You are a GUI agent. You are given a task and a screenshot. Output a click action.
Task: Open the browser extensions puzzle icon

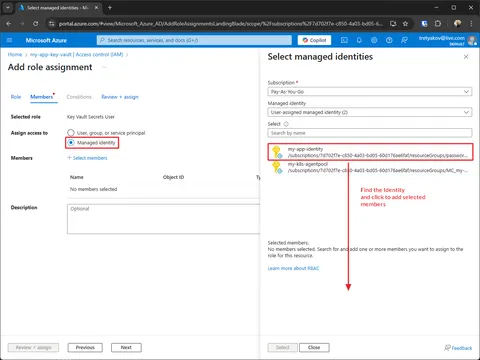coord(438,24)
